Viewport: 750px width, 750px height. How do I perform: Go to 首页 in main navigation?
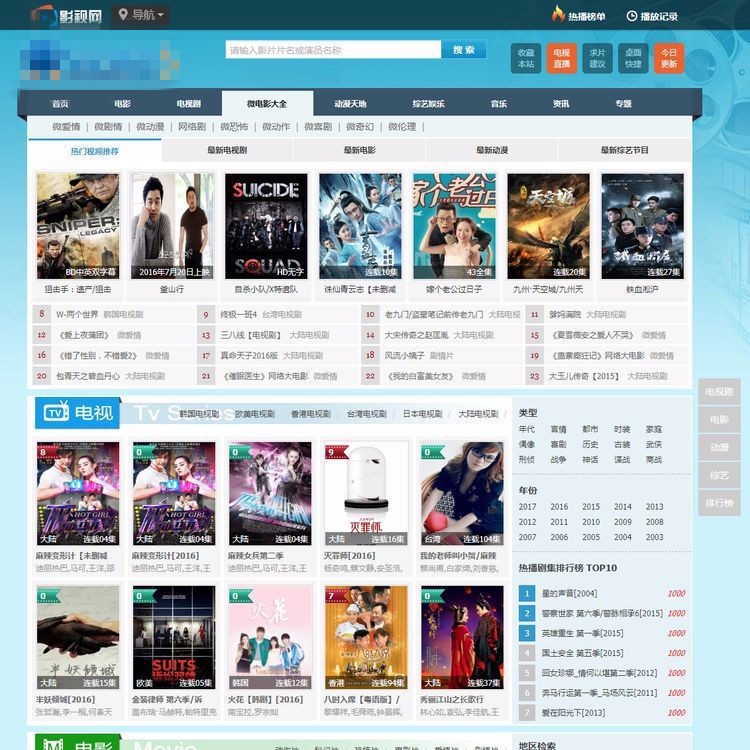pos(60,104)
